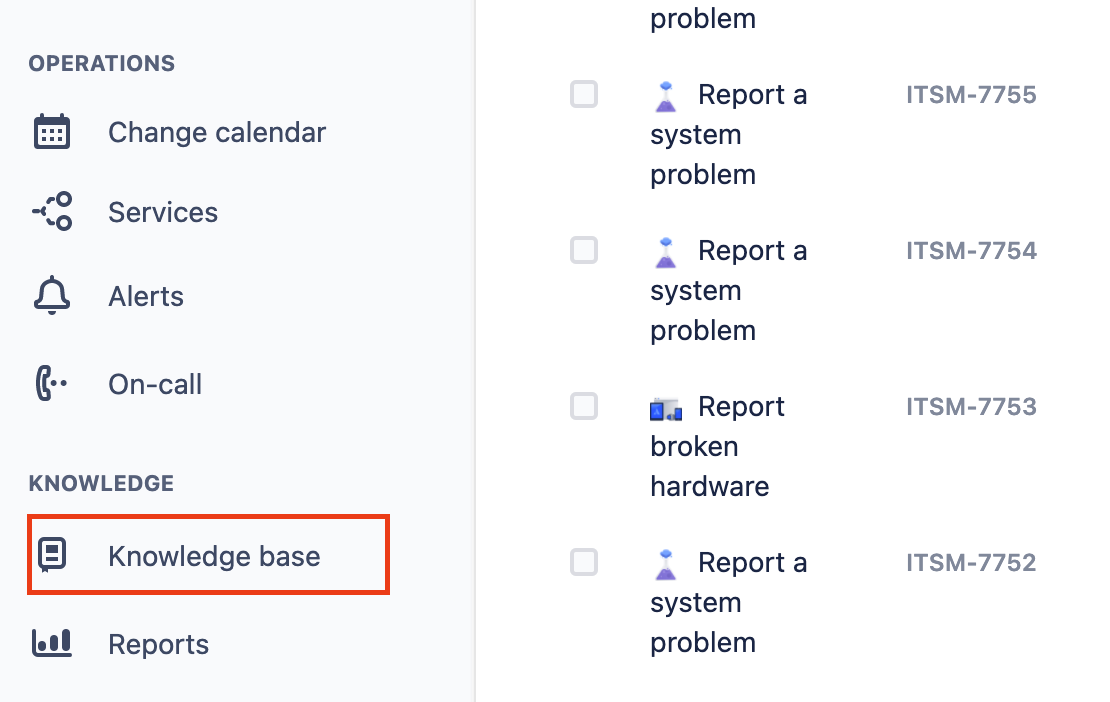This screenshot has height=702, width=1110.
Task: Click the request type icon on ITSM-7752
Action: (x=665, y=562)
